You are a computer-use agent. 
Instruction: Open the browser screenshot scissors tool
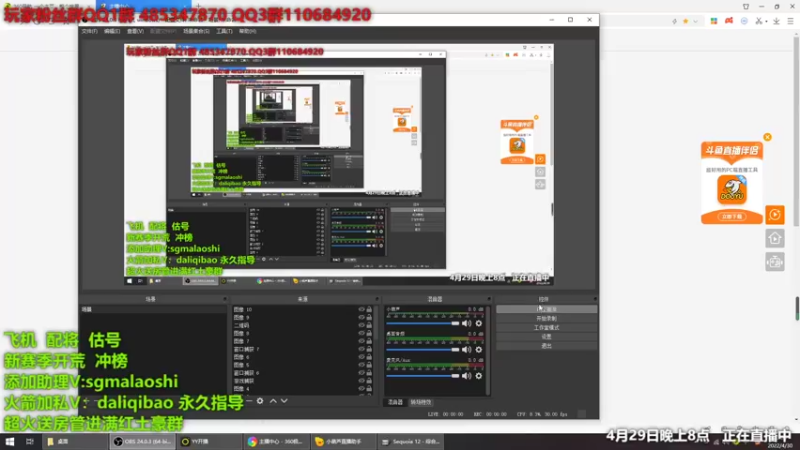(759, 21)
